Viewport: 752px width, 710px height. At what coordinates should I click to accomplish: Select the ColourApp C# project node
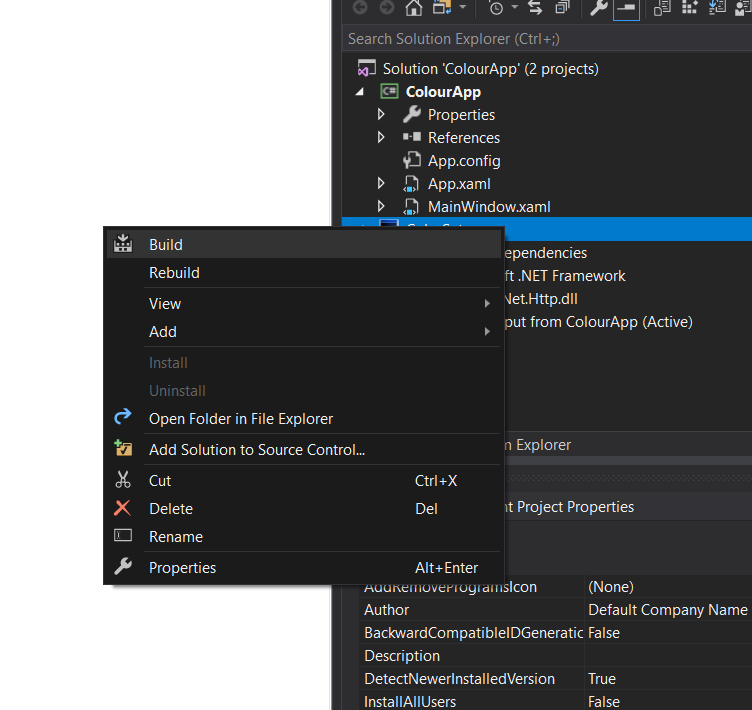click(x=443, y=92)
